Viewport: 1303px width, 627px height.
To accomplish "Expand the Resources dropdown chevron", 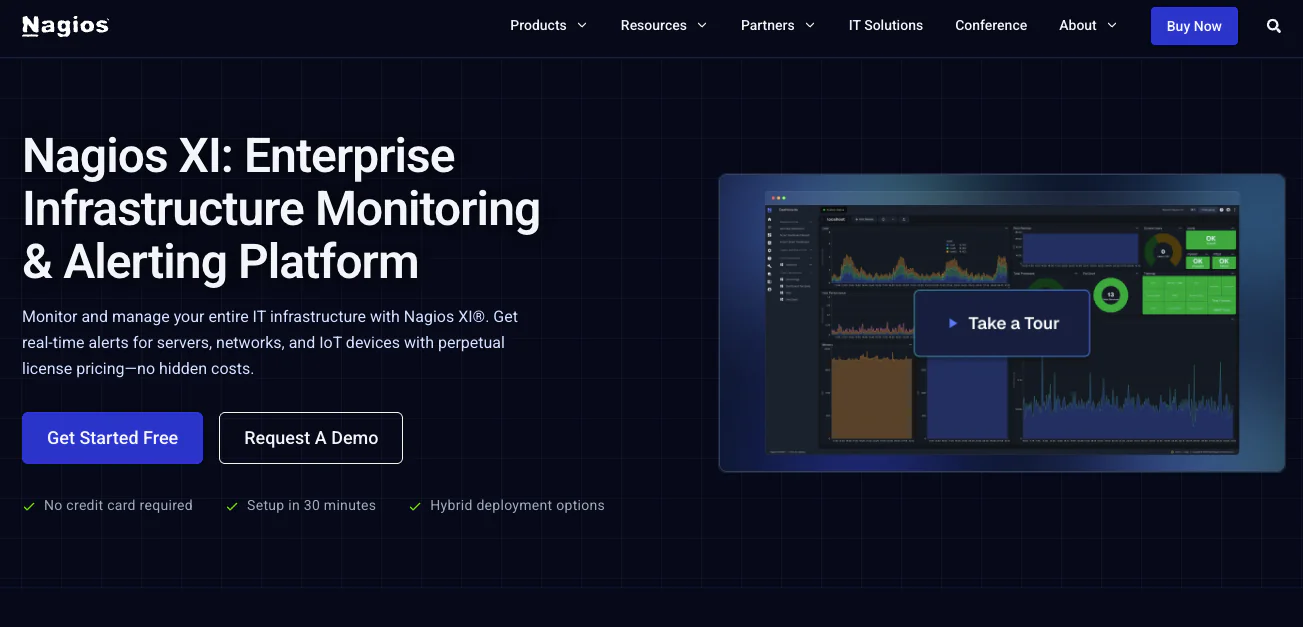I will click(701, 26).
